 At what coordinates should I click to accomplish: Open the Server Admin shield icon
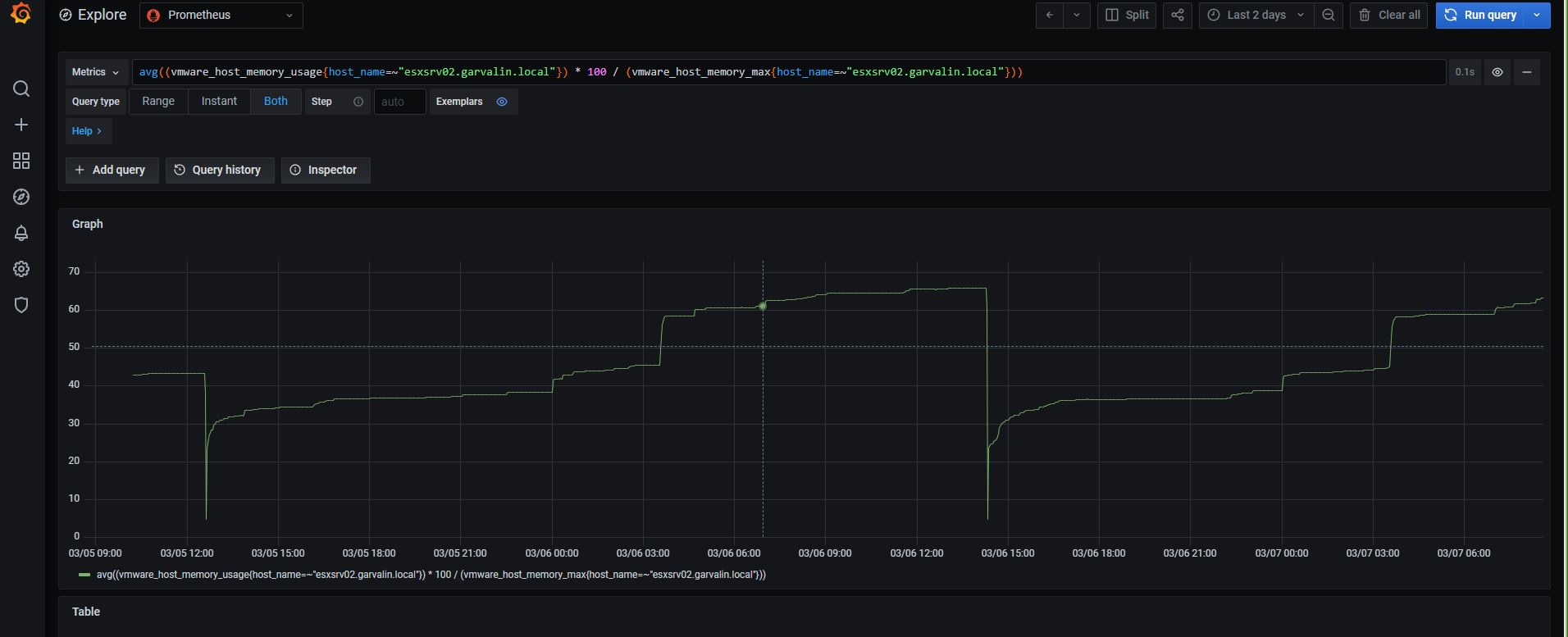(21, 305)
